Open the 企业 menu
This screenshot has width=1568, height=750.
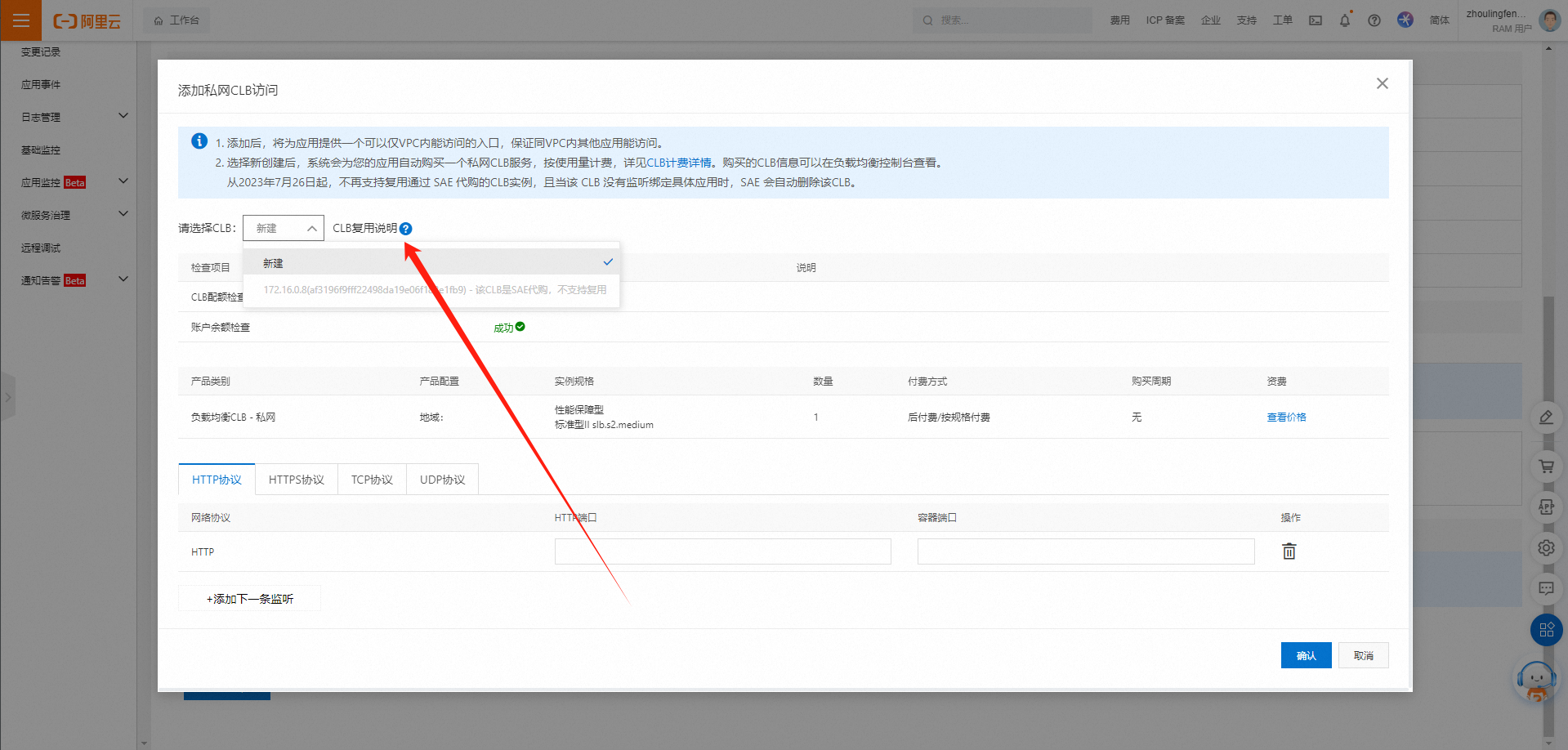point(1211,20)
